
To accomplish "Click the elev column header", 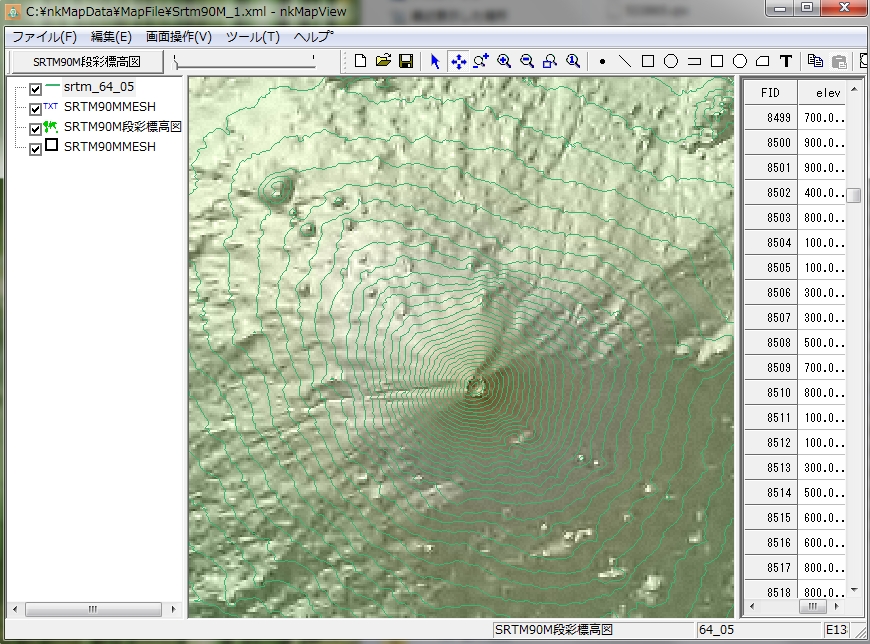I will click(828, 92).
